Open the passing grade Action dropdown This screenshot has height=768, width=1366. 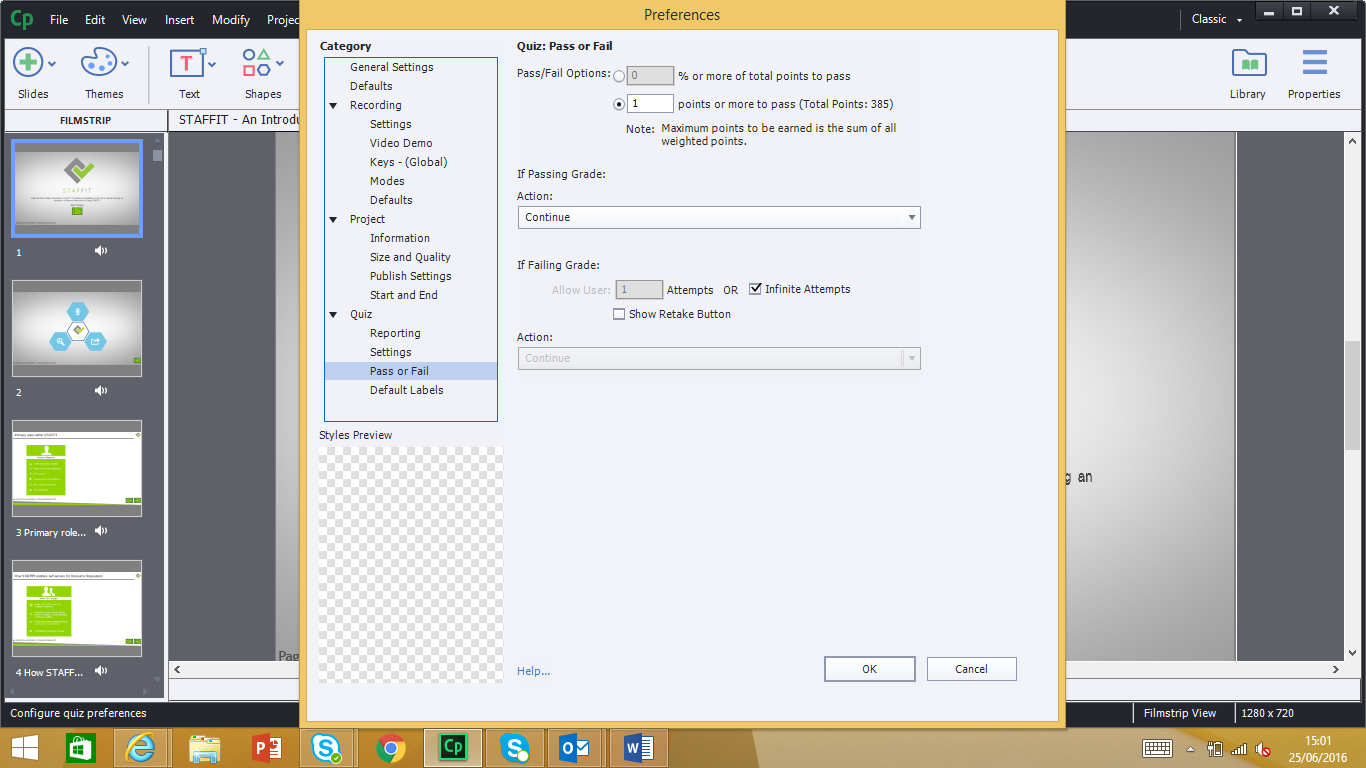(x=719, y=217)
